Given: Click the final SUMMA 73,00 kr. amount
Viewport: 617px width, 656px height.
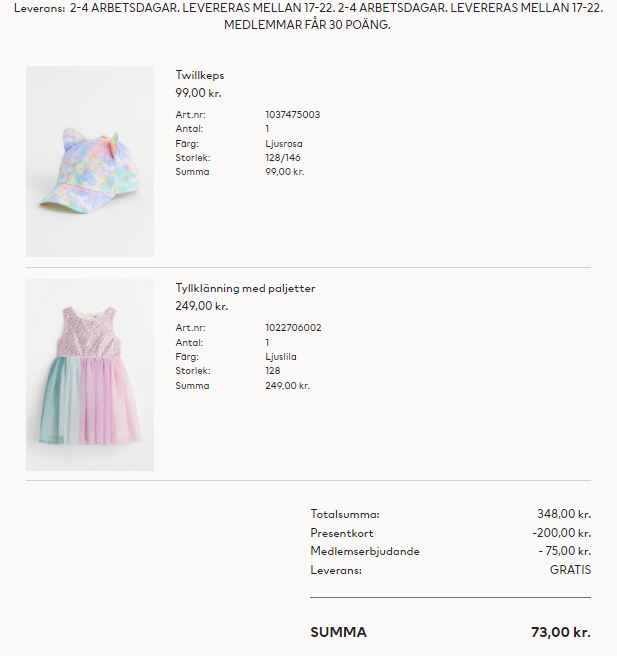Looking at the screenshot, I should click(561, 632).
